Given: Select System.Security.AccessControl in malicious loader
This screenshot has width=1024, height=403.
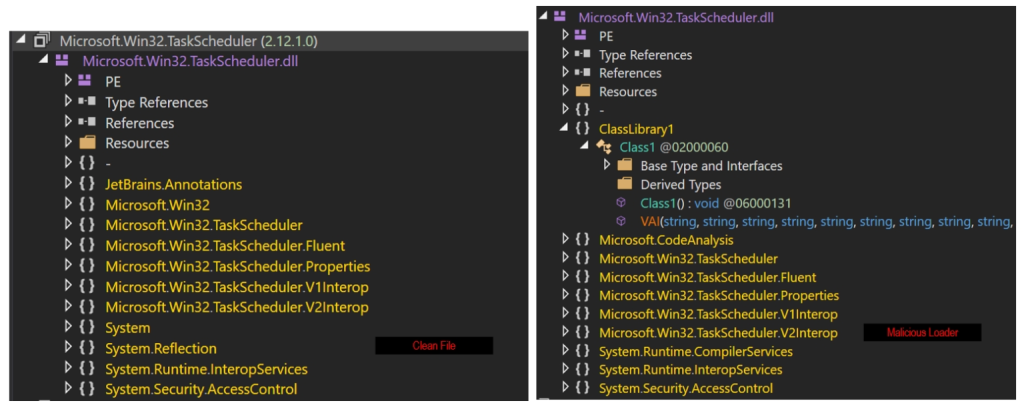Looking at the screenshot, I should point(686,388).
